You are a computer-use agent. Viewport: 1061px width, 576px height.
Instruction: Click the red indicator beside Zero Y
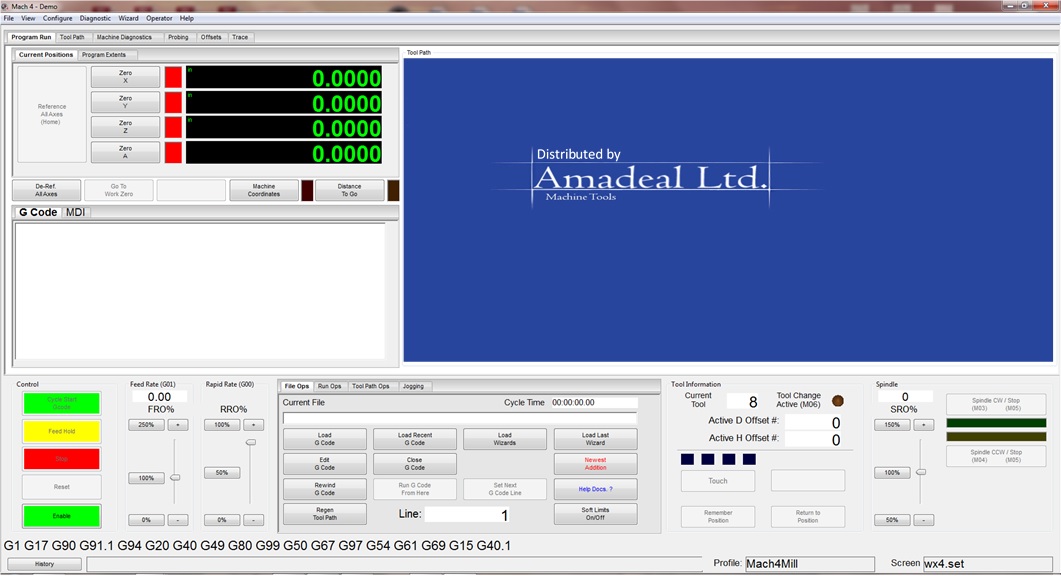(173, 102)
